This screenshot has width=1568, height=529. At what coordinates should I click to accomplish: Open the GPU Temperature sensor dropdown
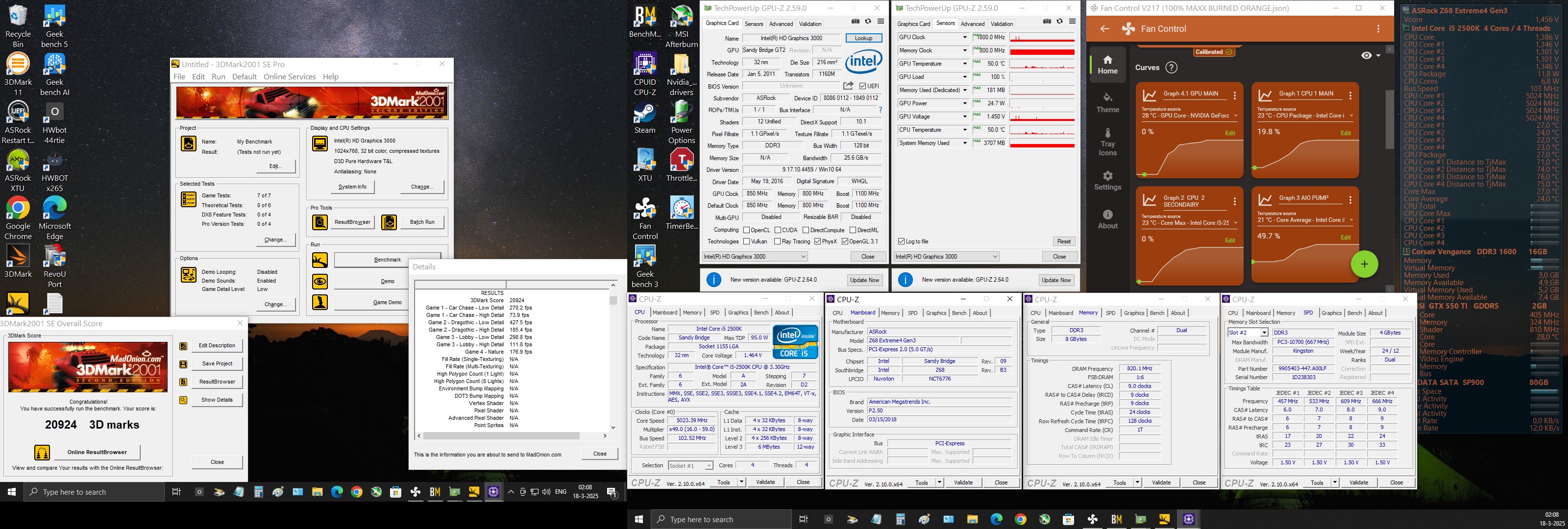[964, 64]
